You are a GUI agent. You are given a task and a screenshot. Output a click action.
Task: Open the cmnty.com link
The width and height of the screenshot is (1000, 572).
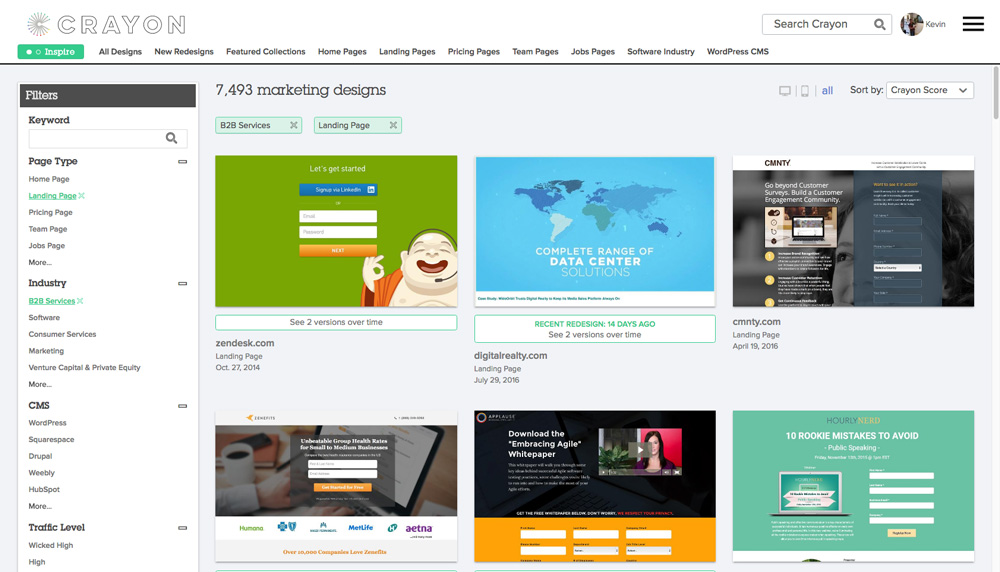tap(756, 322)
